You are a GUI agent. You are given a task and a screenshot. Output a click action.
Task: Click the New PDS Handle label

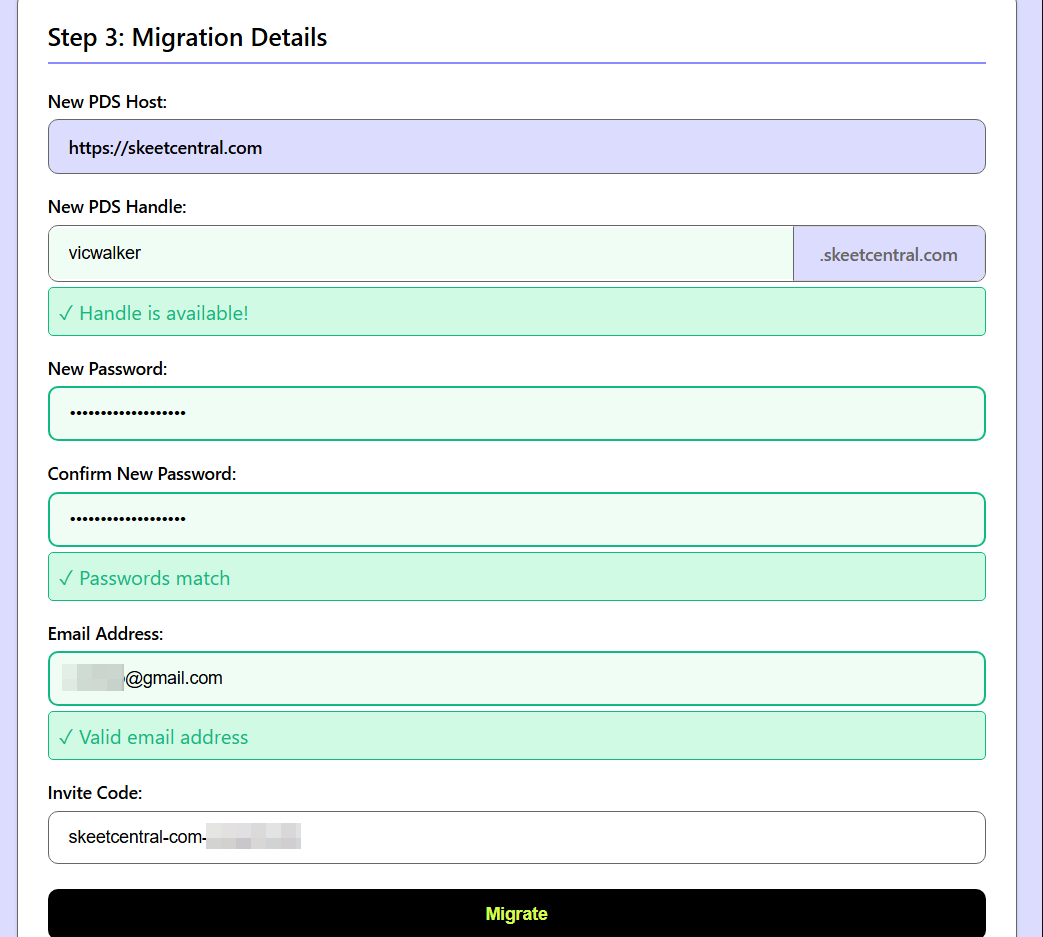tap(117, 207)
